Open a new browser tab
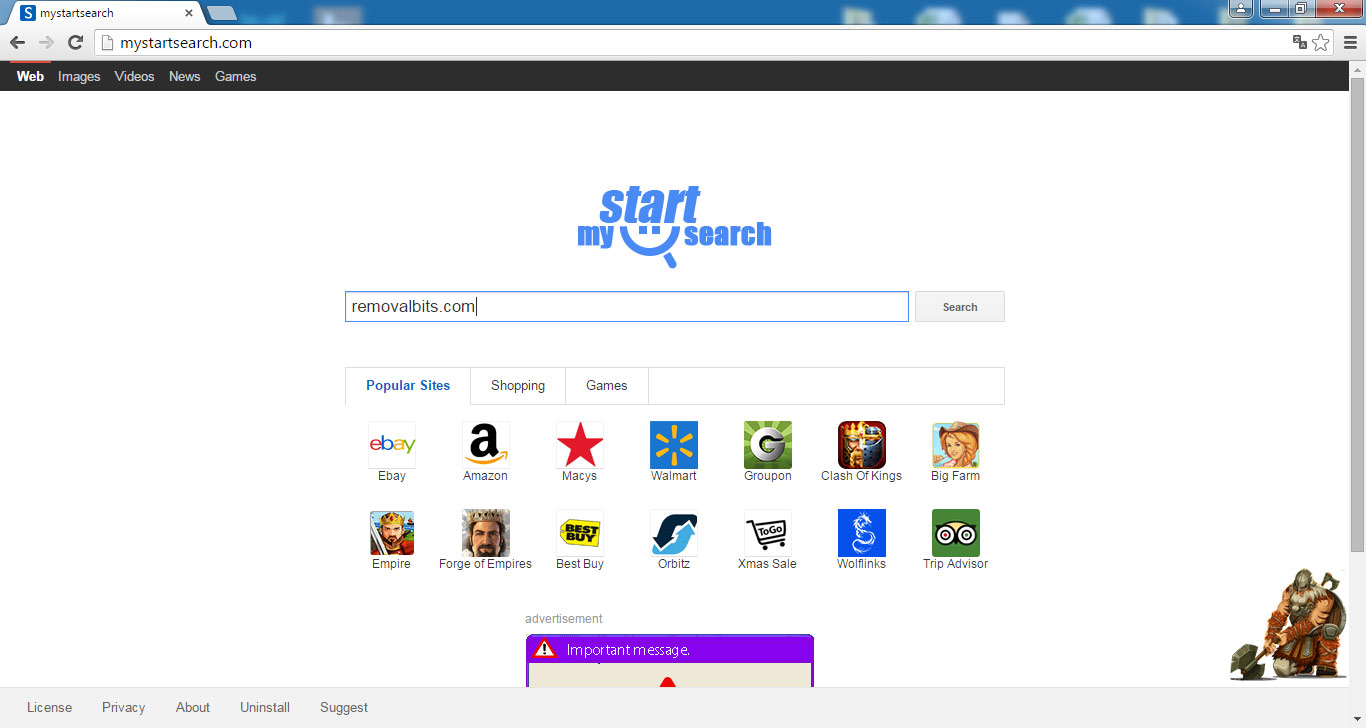Image resolution: width=1366 pixels, height=728 pixels. coord(221,13)
